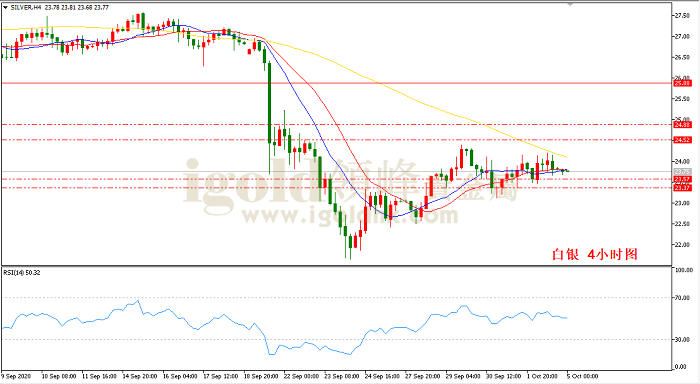This screenshot has height=384, width=700.
Task: Select the dashed red line at 24.88
Action: [x=337, y=125]
